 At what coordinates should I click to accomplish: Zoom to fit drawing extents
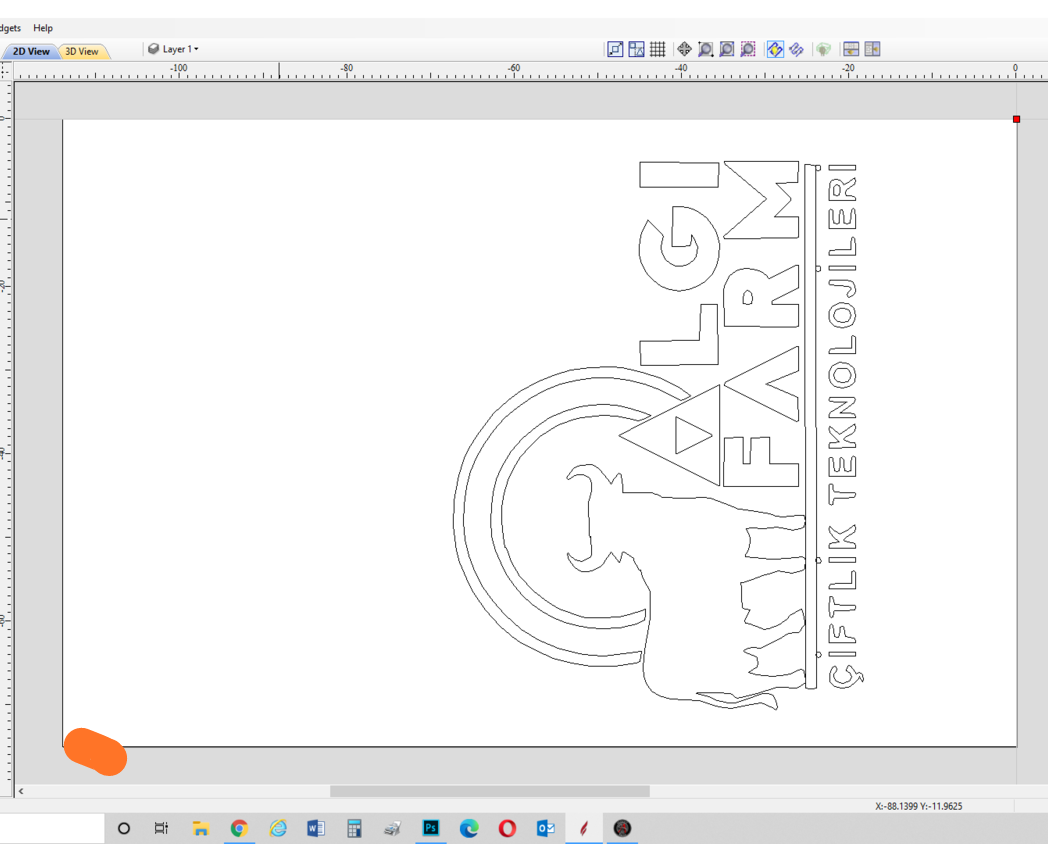click(727, 49)
